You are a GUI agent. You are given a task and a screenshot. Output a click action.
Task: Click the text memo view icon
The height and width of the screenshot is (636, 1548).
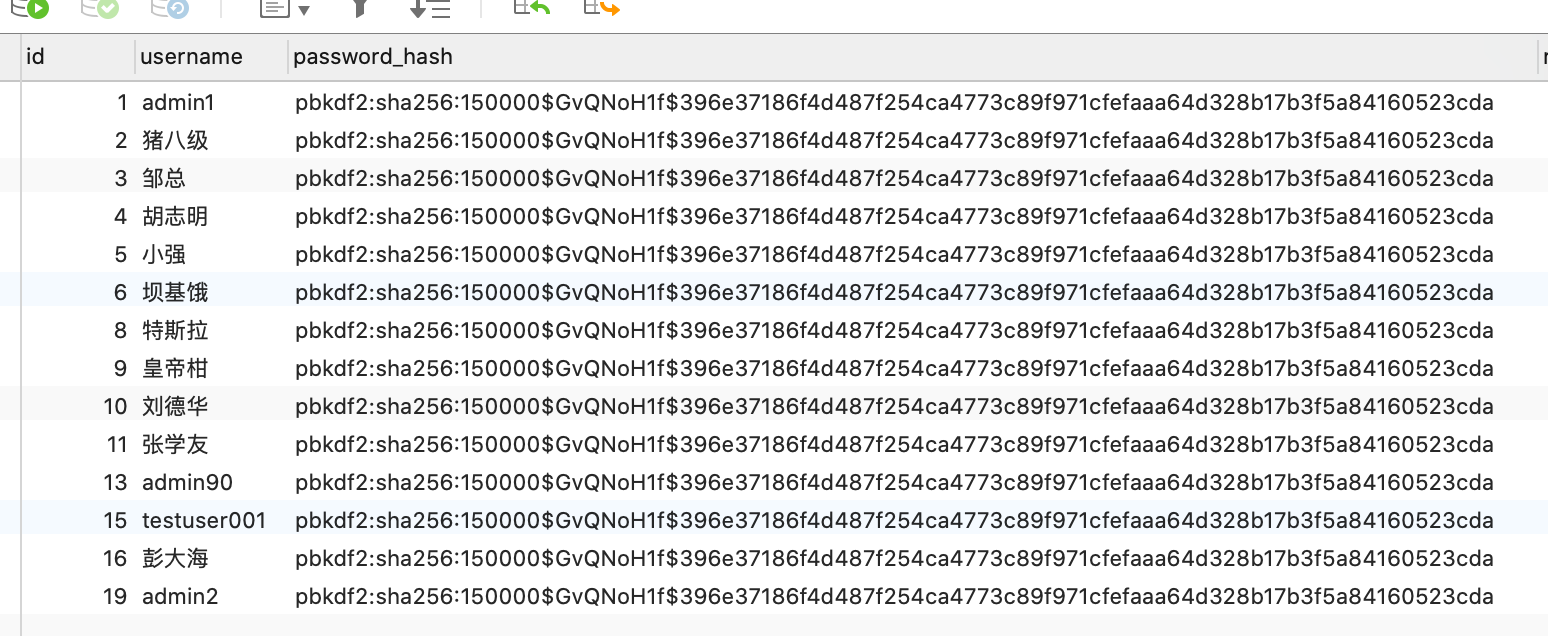(275, 9)
